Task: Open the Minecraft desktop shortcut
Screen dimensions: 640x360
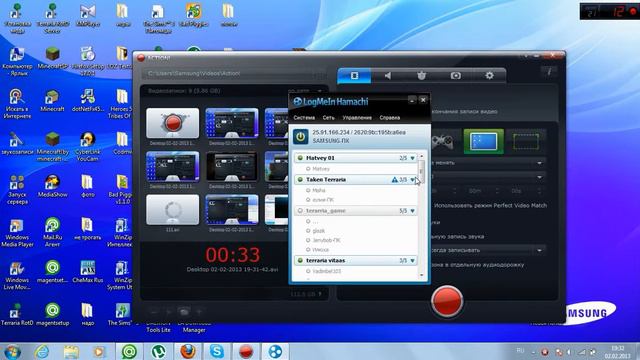Action: coord(53,101)
